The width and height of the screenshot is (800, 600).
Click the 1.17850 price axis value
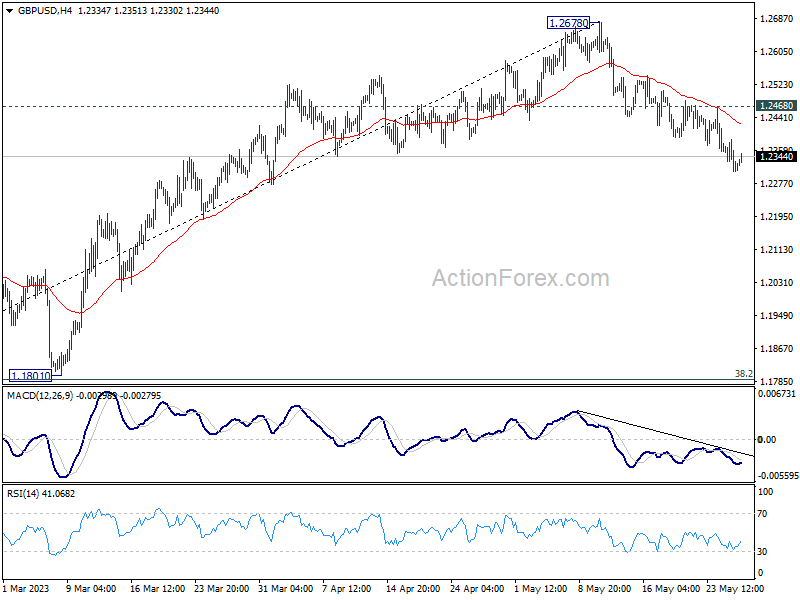click(x=777, y=382)
